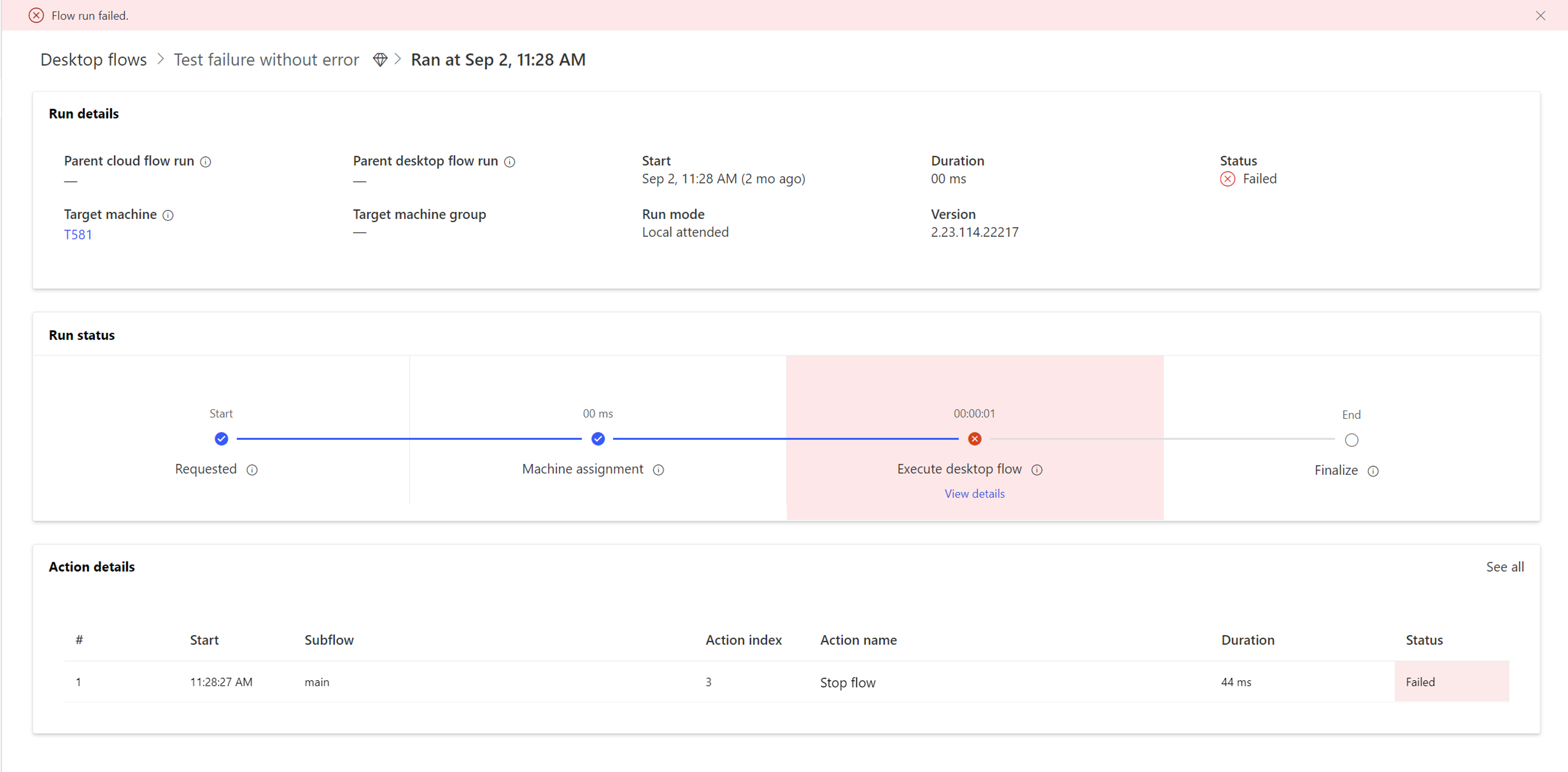Navigate to Desktop flows breadcrumb

tap(93, 59)
